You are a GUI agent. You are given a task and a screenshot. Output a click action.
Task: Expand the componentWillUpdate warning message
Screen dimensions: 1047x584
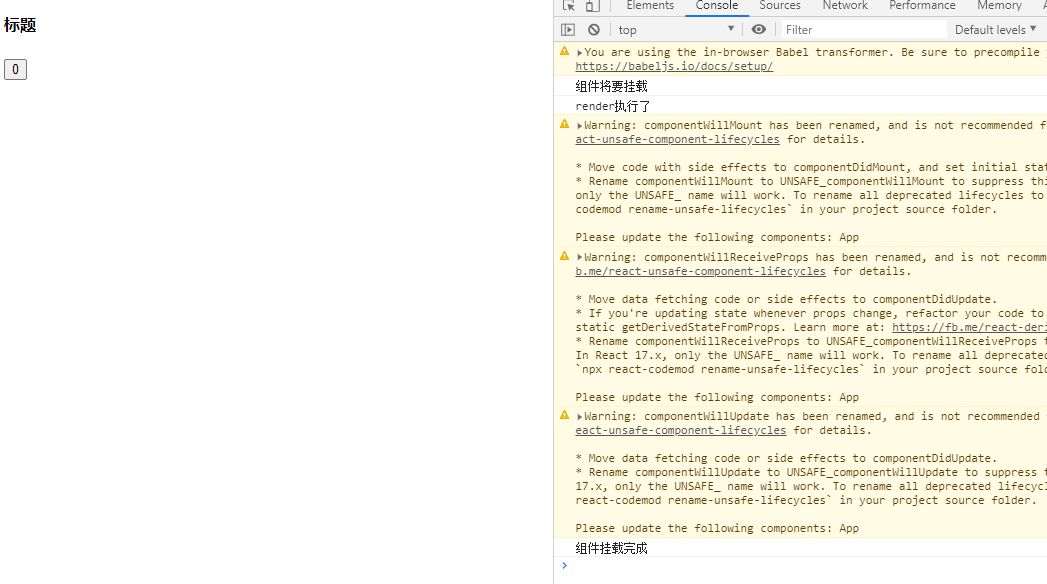coord(580,416)
